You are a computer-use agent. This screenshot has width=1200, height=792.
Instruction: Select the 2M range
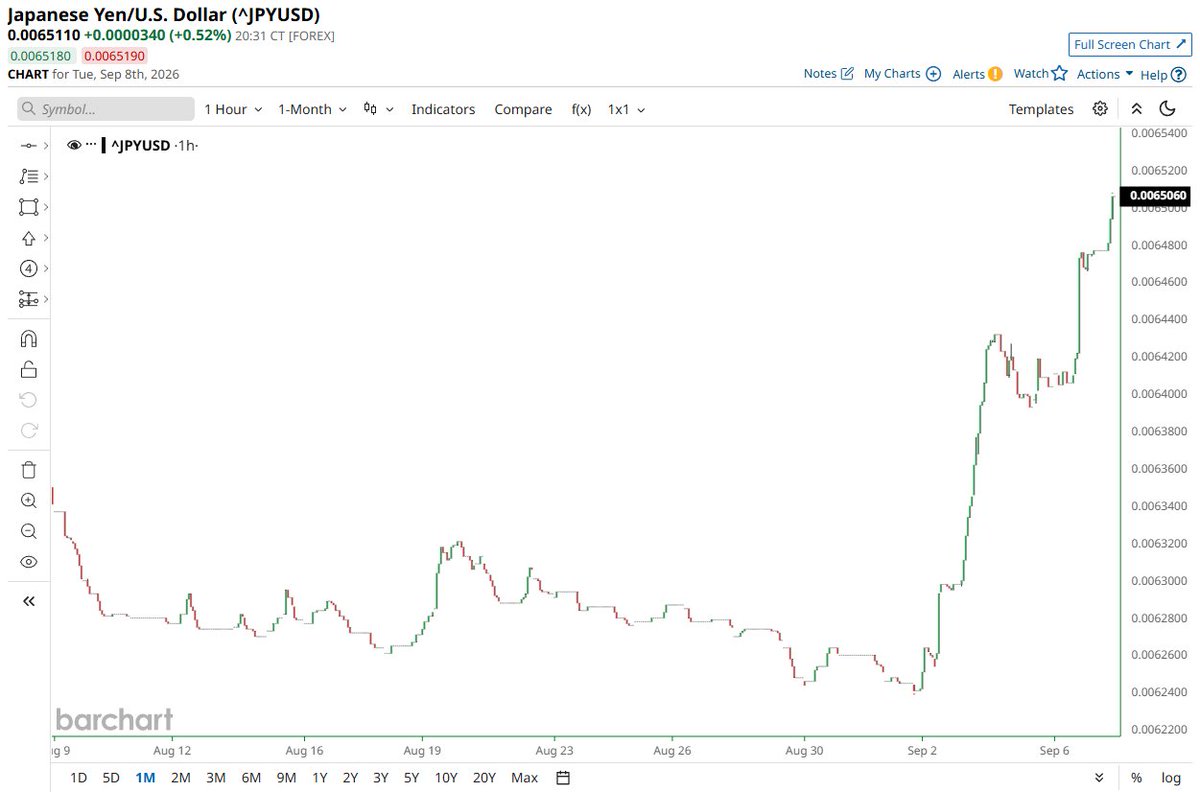[x=180, y=777]
